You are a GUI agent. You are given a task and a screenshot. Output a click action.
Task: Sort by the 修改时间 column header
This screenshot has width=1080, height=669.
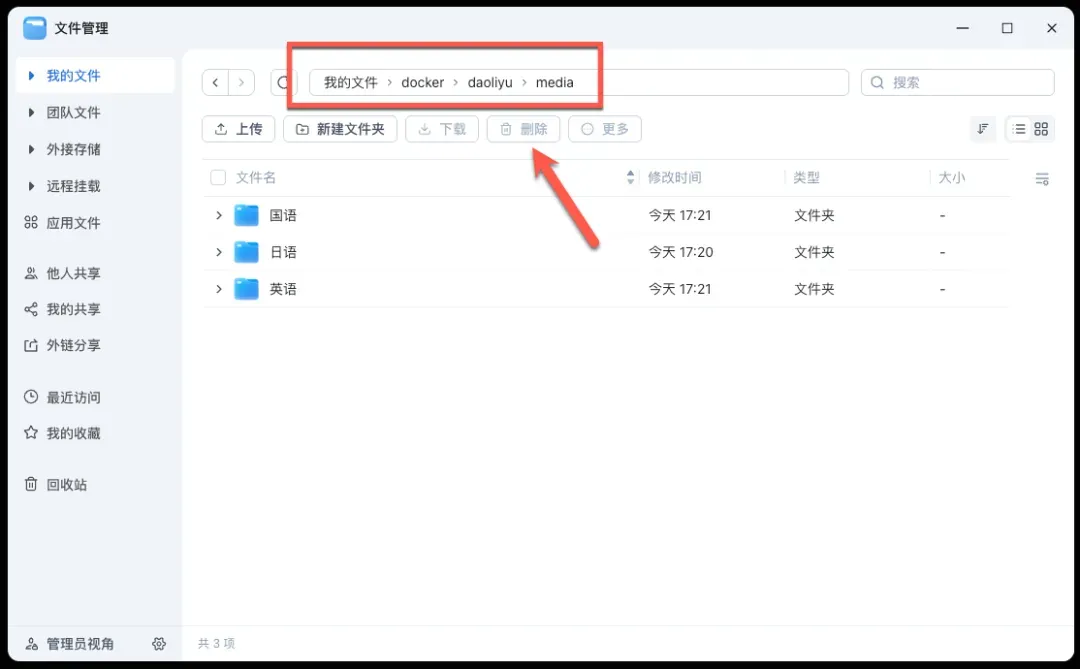tap(675, 178)
